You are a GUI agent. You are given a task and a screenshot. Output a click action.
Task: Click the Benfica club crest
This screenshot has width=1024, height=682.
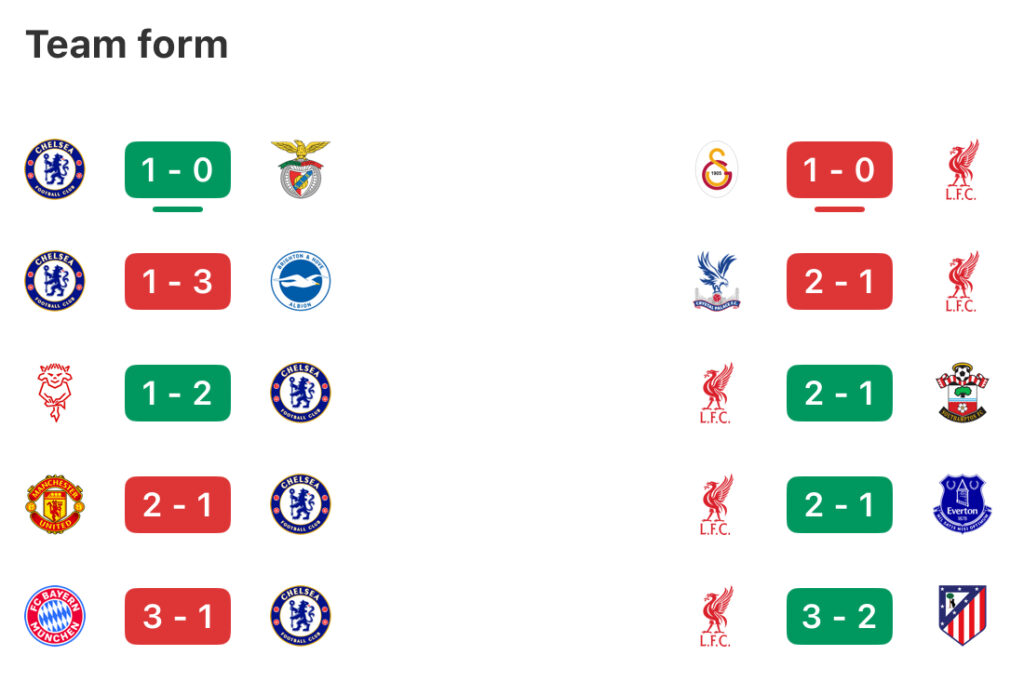tap(300, 169)
